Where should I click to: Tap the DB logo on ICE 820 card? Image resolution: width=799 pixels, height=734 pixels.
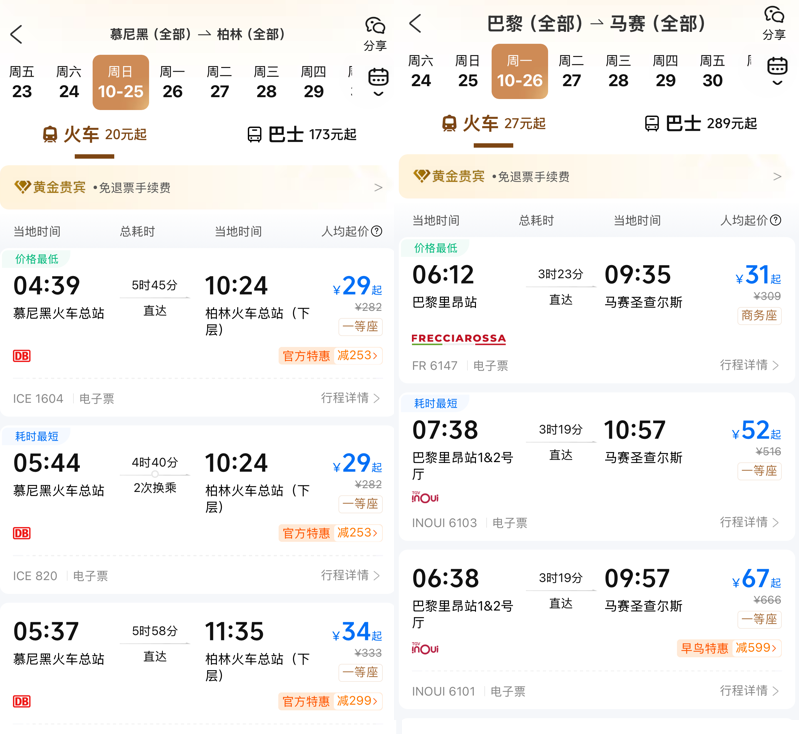(22, 533)
